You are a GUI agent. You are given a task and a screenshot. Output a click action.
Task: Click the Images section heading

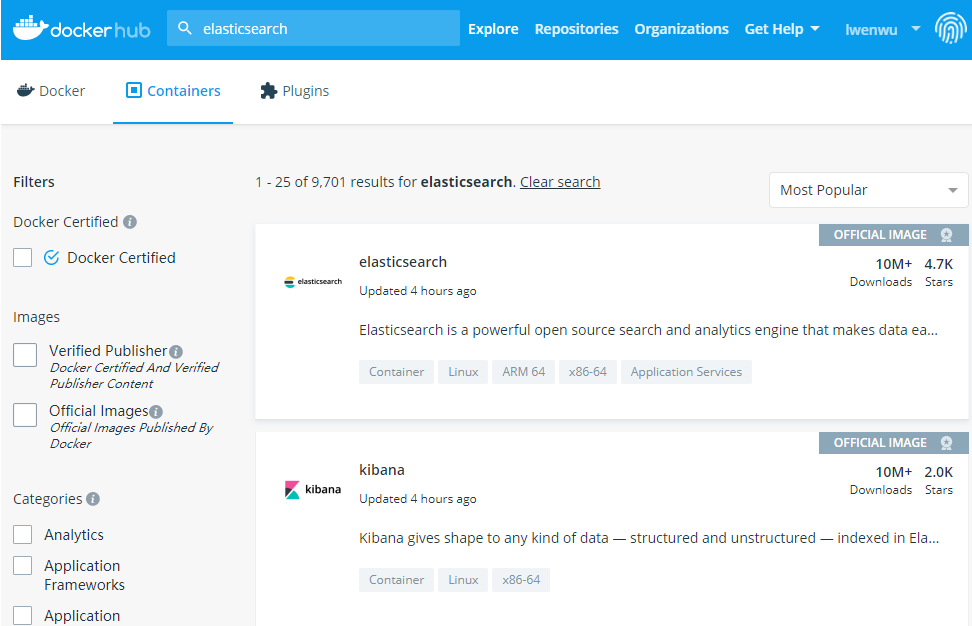click(x=37, y=317)
